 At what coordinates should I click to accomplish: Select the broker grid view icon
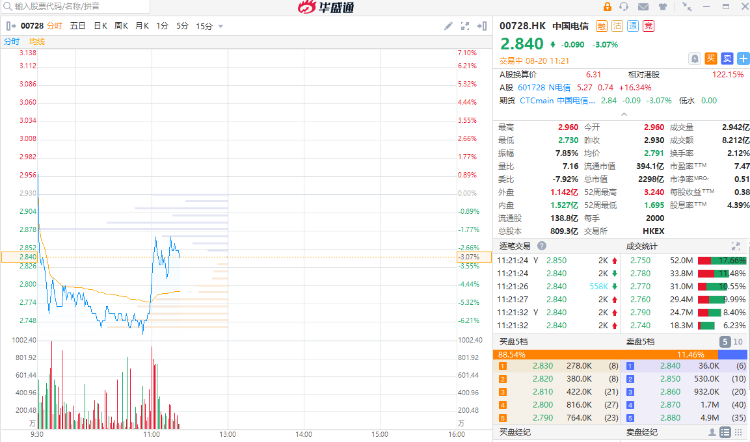(x=739, y=432)
